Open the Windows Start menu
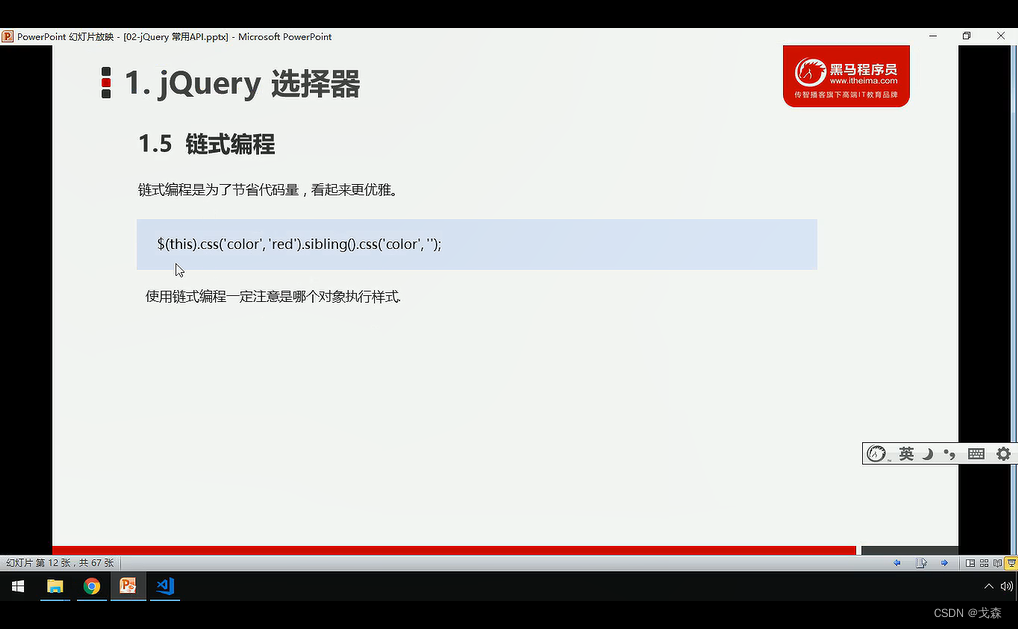The image size is (1018, 629). click(x=18, y=586)
